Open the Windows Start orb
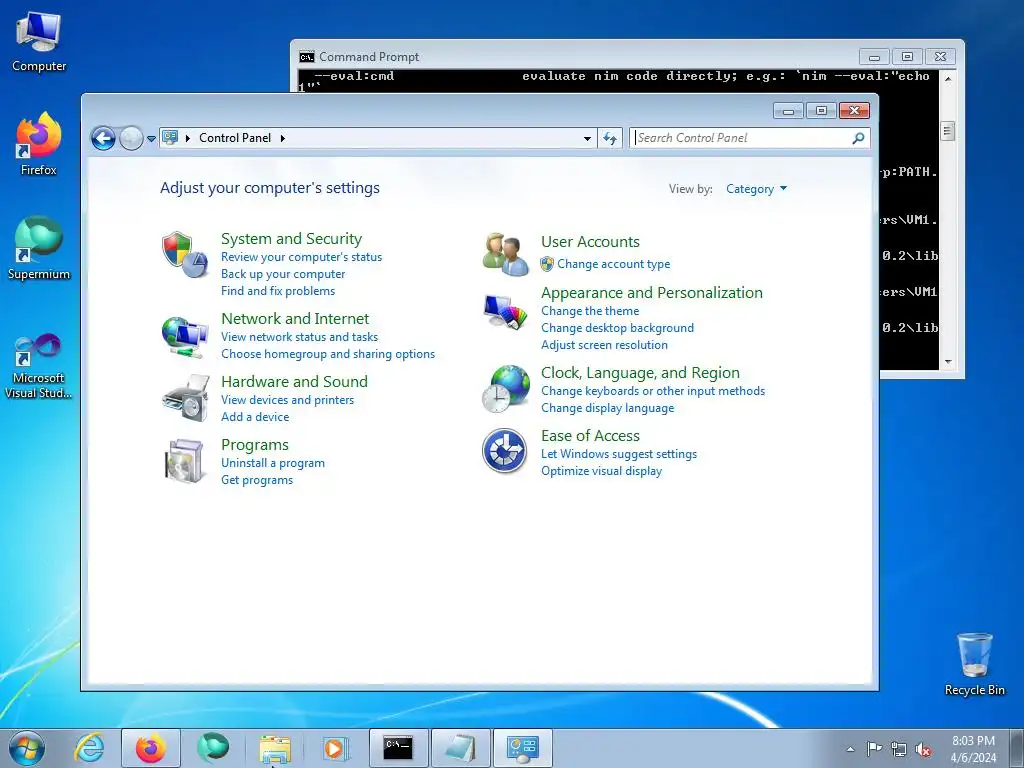Screen dimensions: 1024x768 click(27, 748)
